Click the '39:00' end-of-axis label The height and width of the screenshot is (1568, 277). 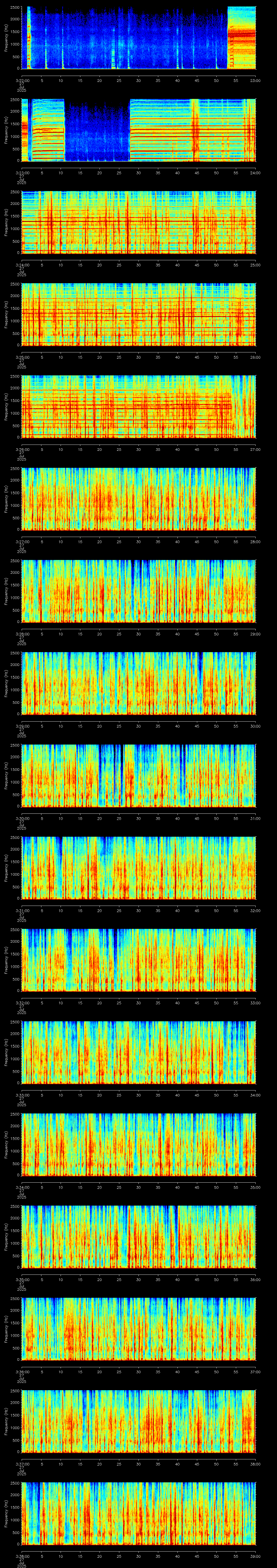pyautogui.click(x=255, y=1556)
